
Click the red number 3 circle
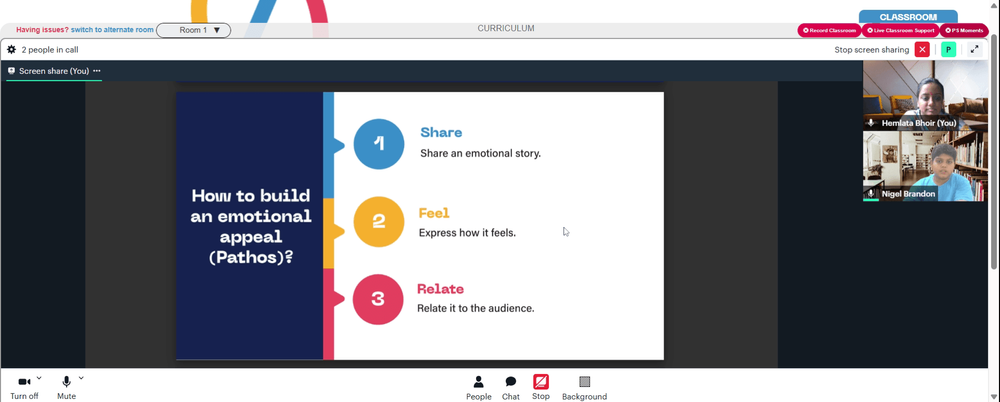pos(378,299)
